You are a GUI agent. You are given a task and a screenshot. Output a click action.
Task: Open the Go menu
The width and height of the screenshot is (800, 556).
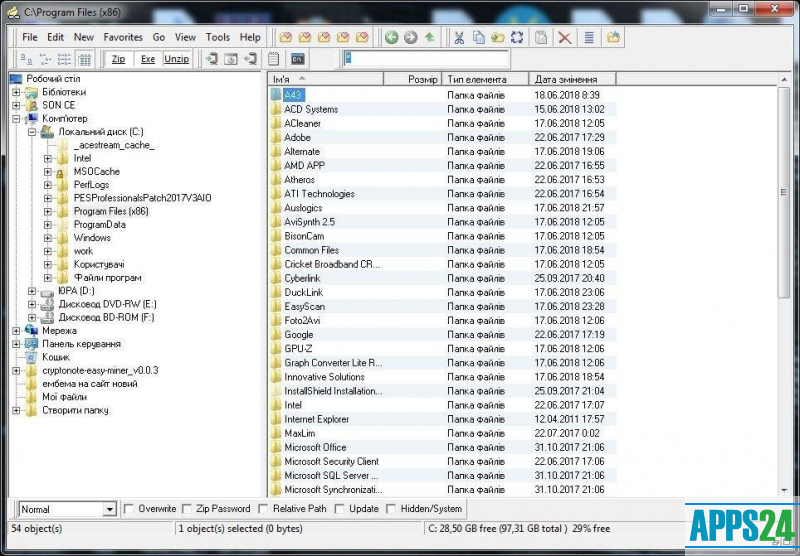(159, 37)
